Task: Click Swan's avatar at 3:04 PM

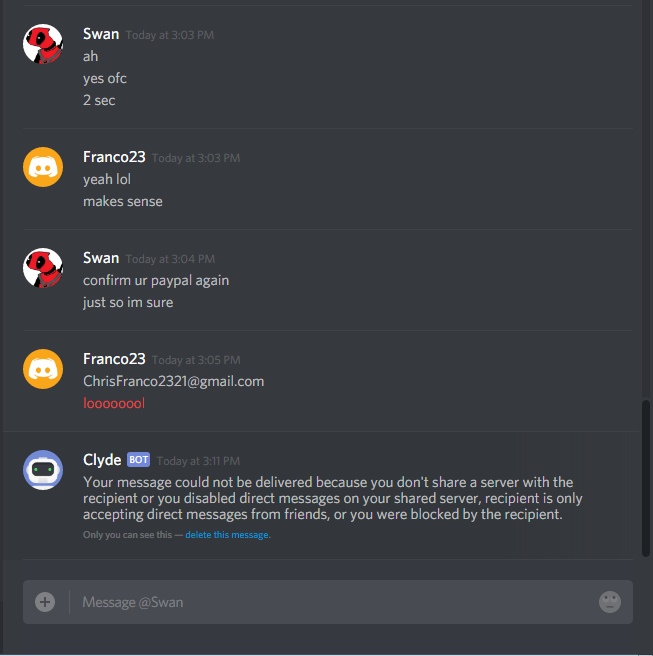Action: point(43,268)
